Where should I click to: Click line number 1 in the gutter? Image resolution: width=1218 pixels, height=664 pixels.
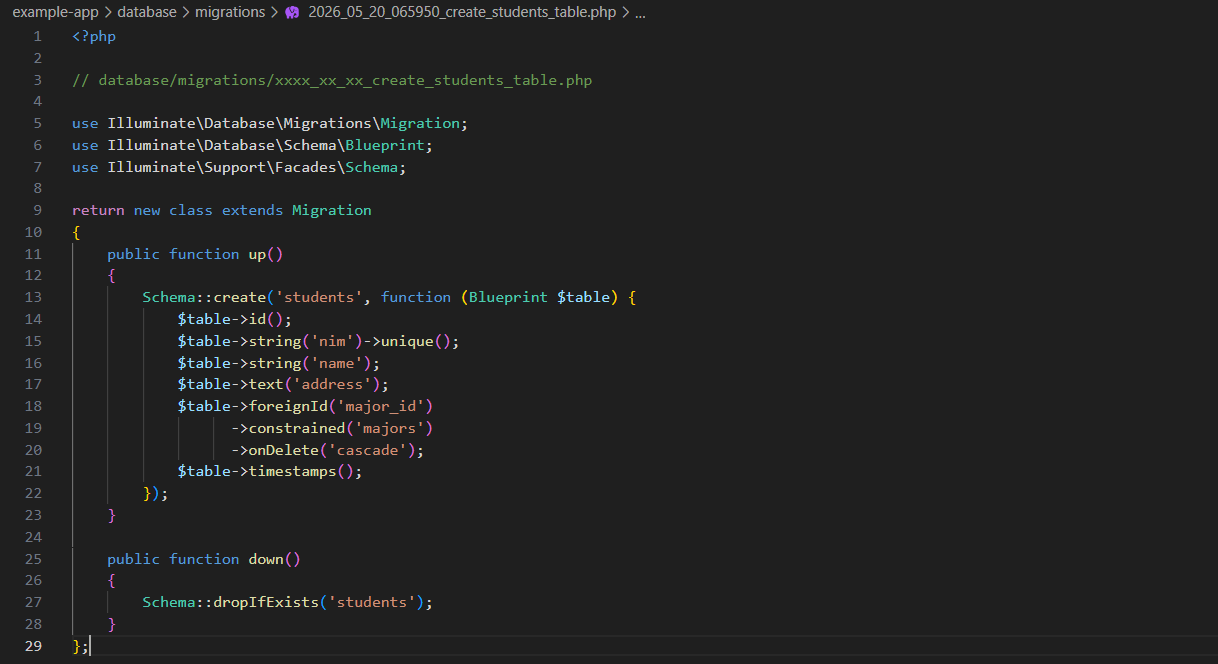coord(38,36)
